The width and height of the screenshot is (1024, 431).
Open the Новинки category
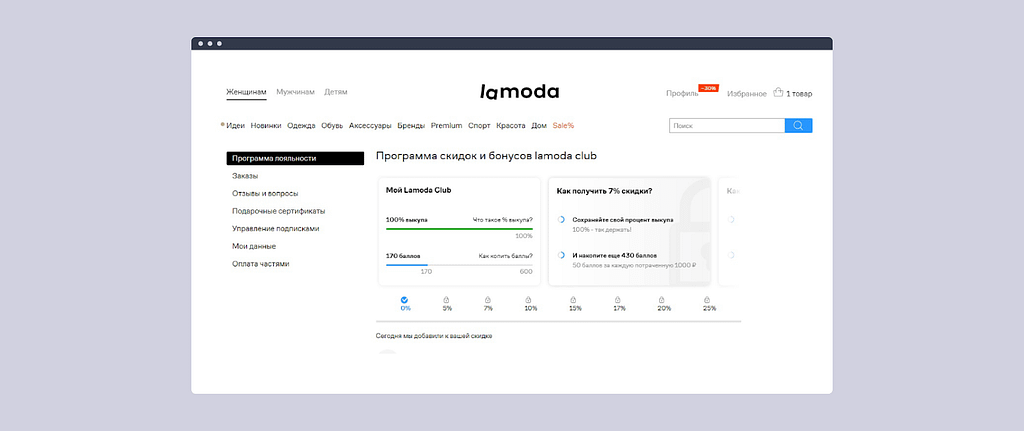[x=266, y=125]
